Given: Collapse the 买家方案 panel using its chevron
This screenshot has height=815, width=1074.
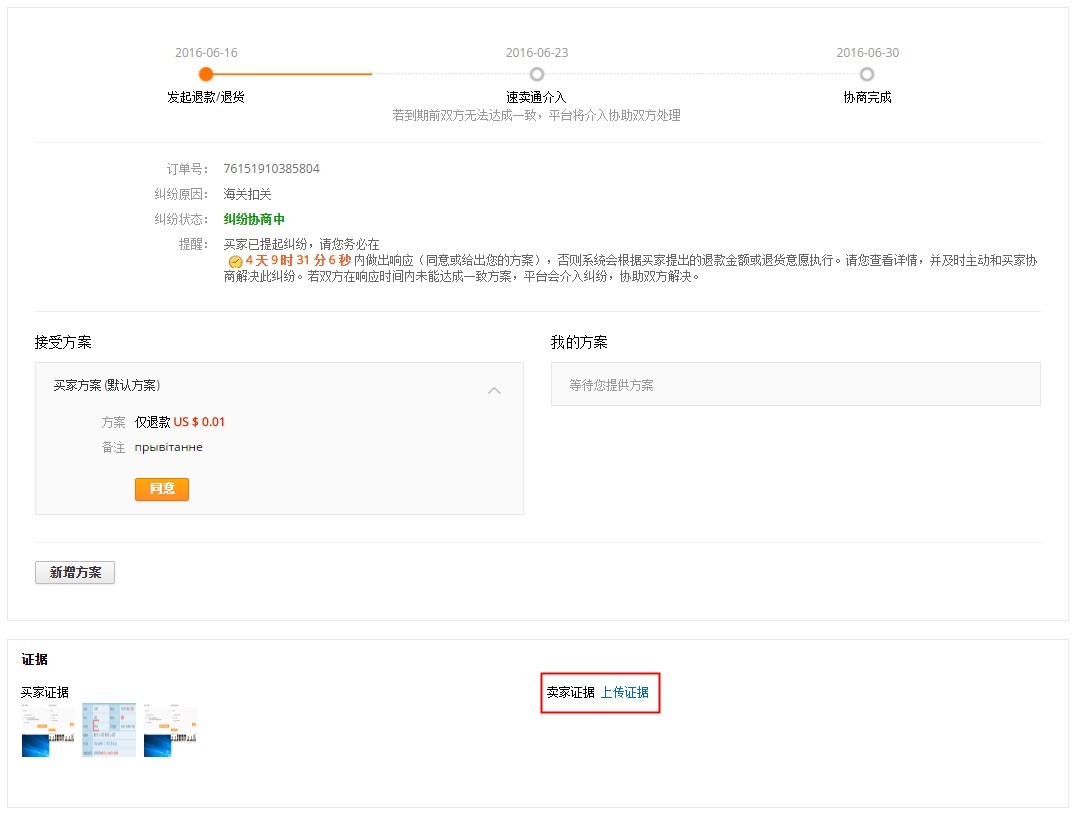Looking at the screenshot, I should [493, 391].
